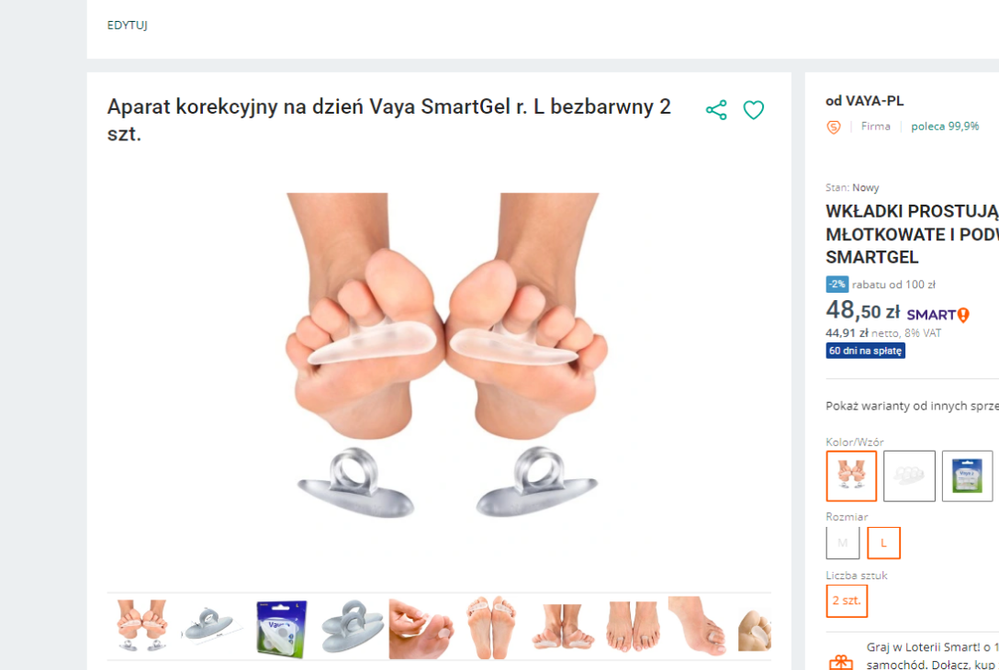999x670 pixels.
Task: Click the share icon next to the title
Action: point(716,110)
